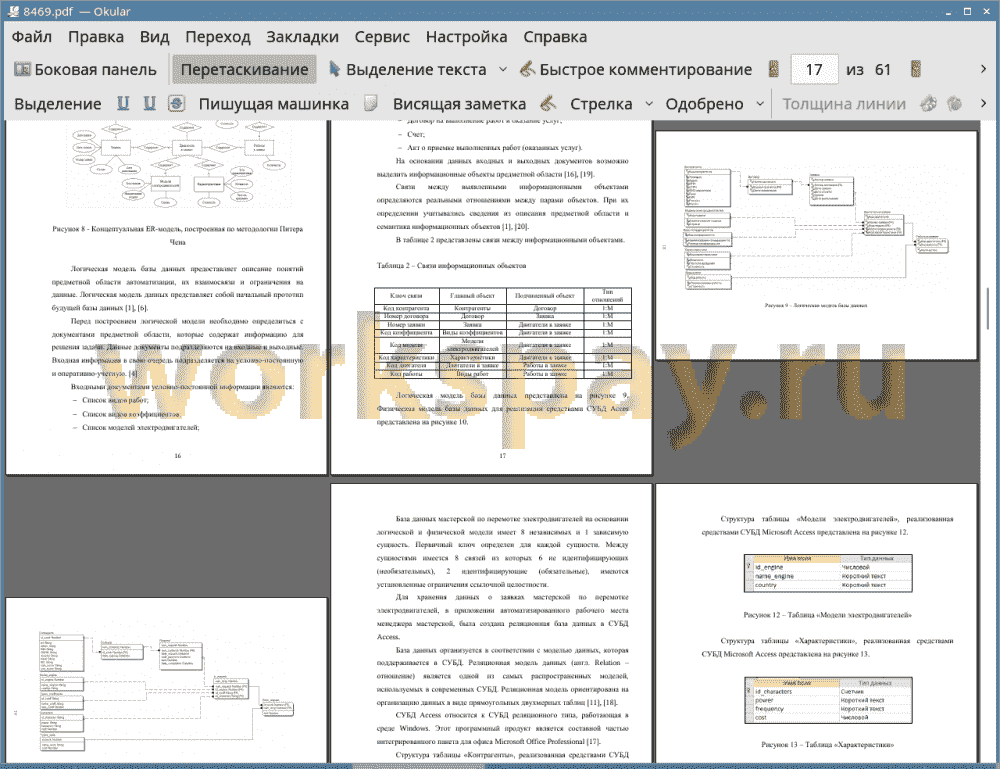This screenshot has width=1000, height=769.
Task: Select the Пишущая машинка typewriter tool
Action: [x=274, y=104]
